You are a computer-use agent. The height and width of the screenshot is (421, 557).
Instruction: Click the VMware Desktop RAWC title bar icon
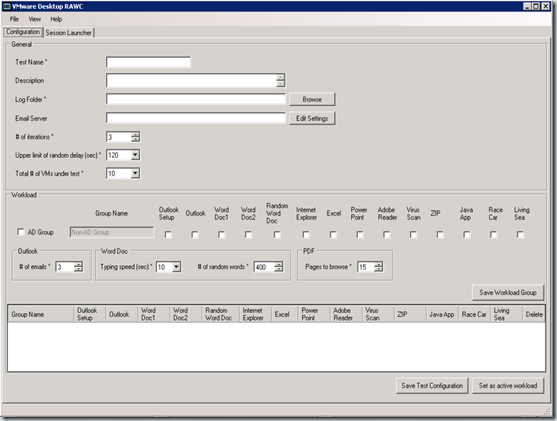(6, 6)
